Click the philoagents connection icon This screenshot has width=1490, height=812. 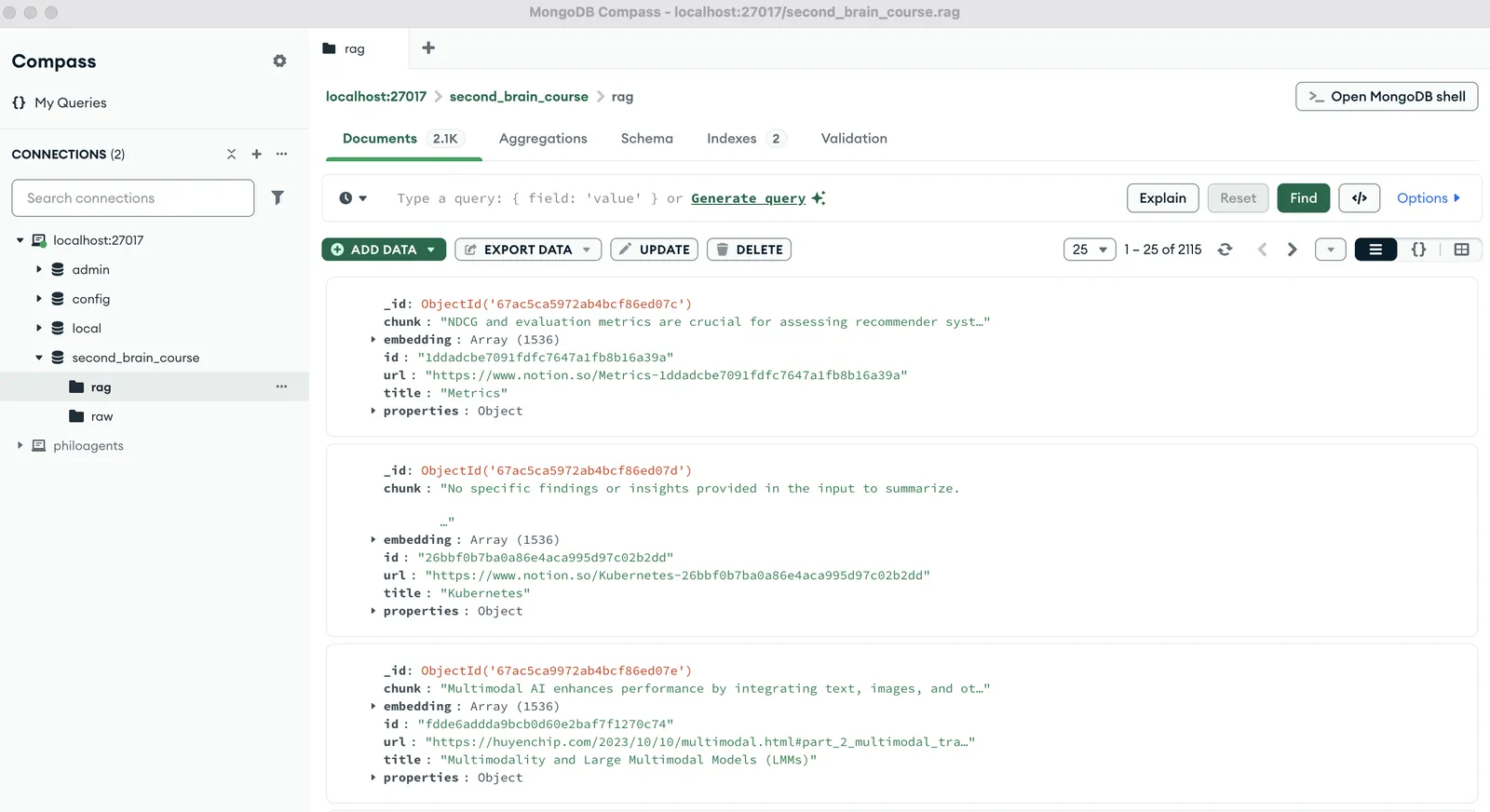pos(39,445)
